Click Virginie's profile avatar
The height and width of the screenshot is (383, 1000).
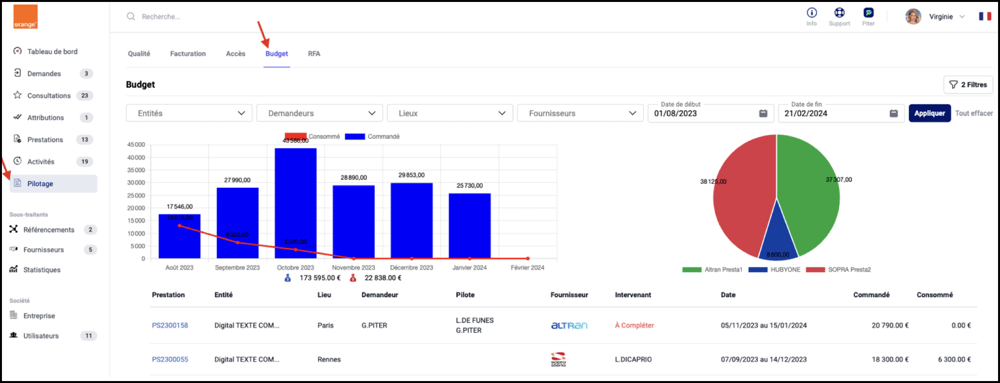click(x=913, y=17)
